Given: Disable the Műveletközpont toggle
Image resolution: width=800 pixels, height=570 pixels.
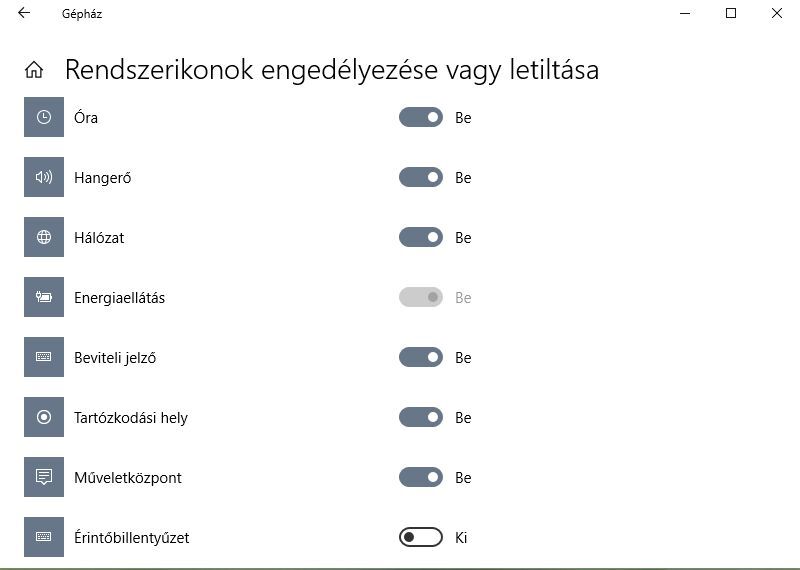Looking at the screenshot, I should pyautogui.click(x=421, y=478).
